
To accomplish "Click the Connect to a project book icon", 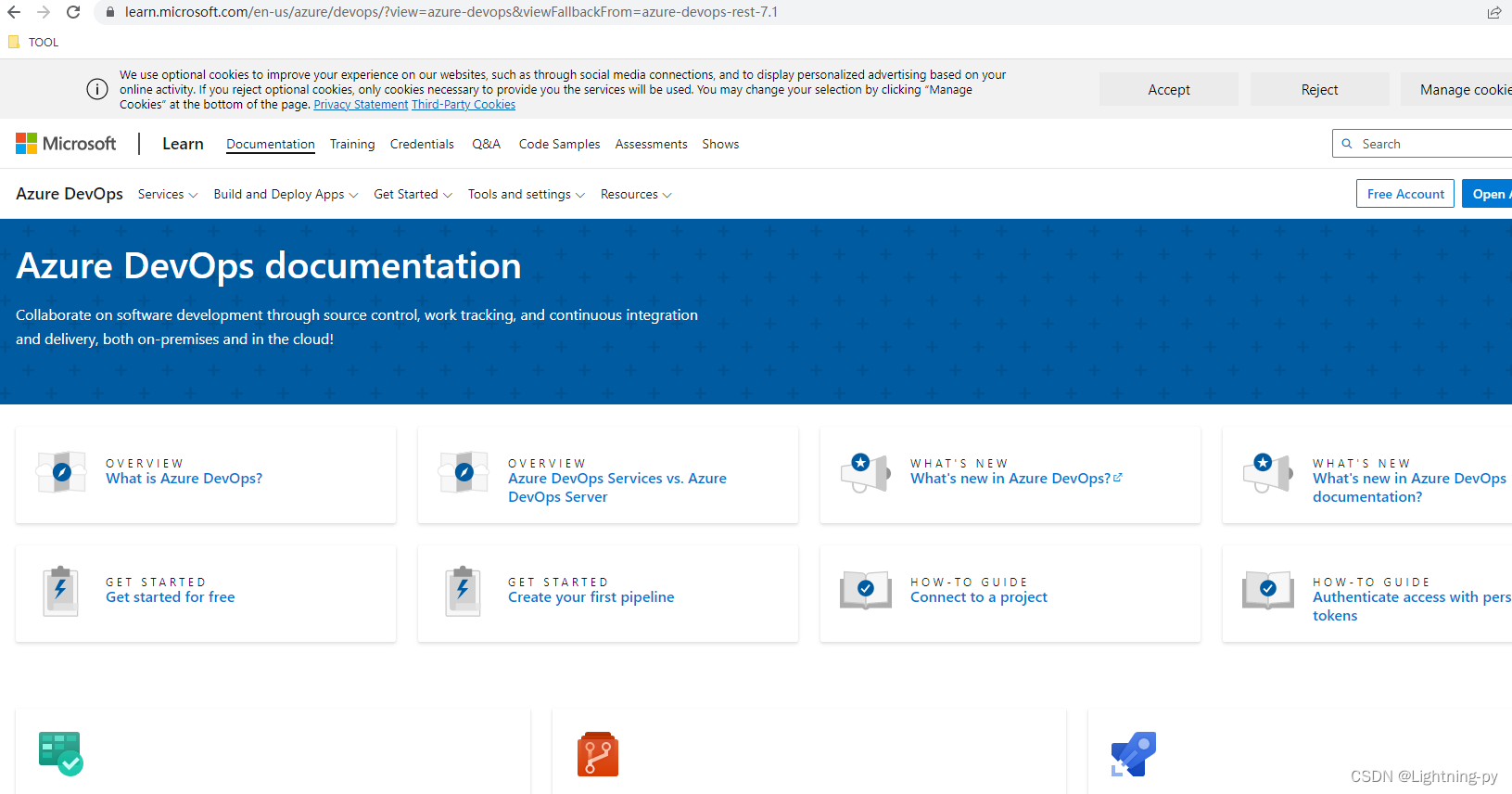I will click(866, 590).
